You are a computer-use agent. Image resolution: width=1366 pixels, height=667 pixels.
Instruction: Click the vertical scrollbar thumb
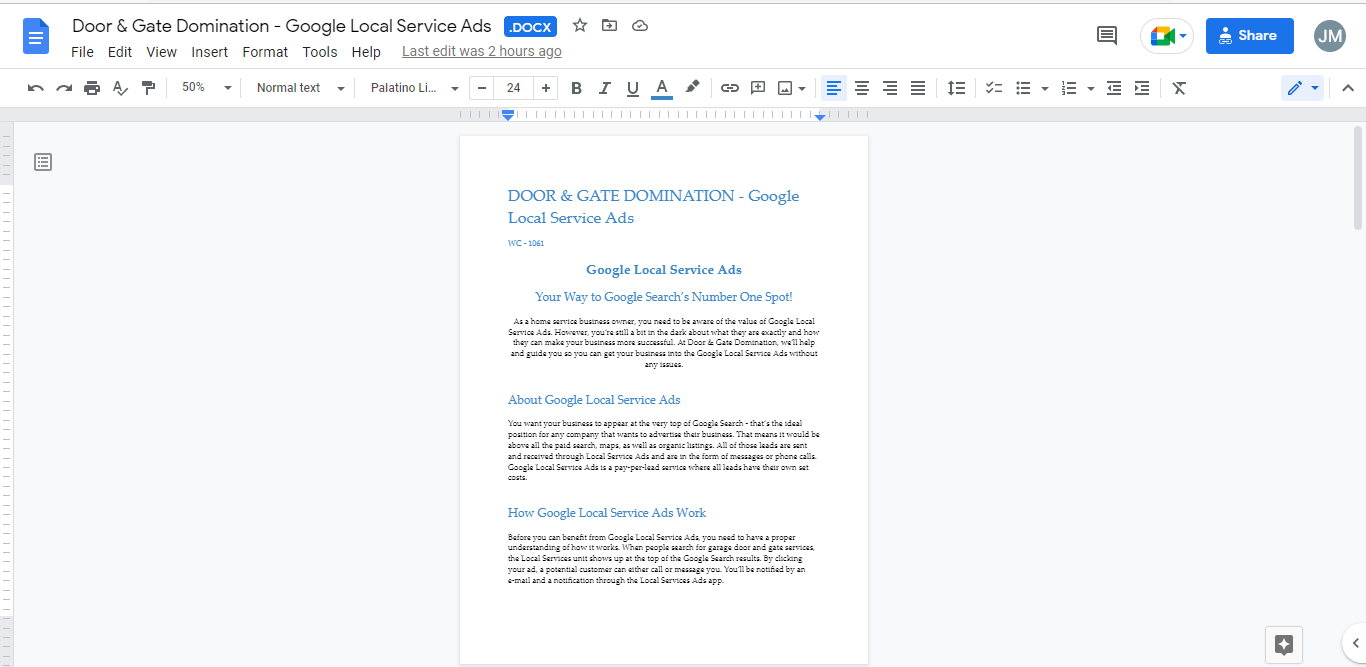[x=1358, y=178]
